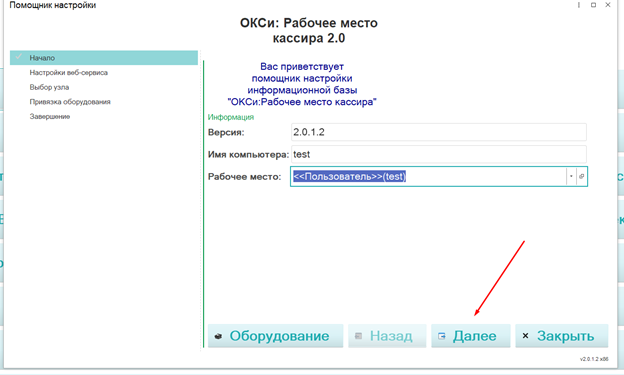Open the Рабочее место dropdown arrow
This screenshot has width=624, height=375.
coord(571,176)
